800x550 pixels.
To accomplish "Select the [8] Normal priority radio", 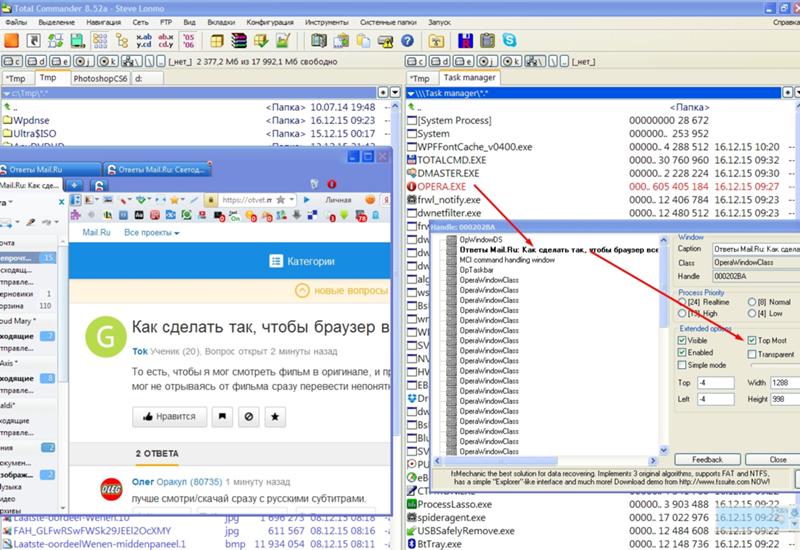I will tap(752, 302).
